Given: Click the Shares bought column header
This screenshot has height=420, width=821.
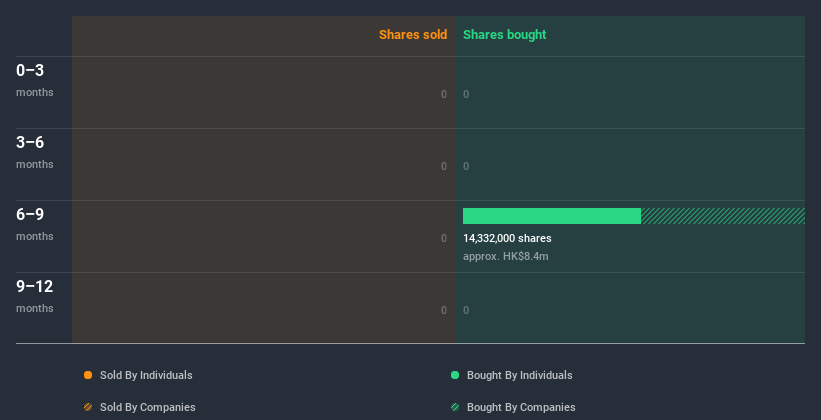Looking at the screenshot, I should (505, 35).
